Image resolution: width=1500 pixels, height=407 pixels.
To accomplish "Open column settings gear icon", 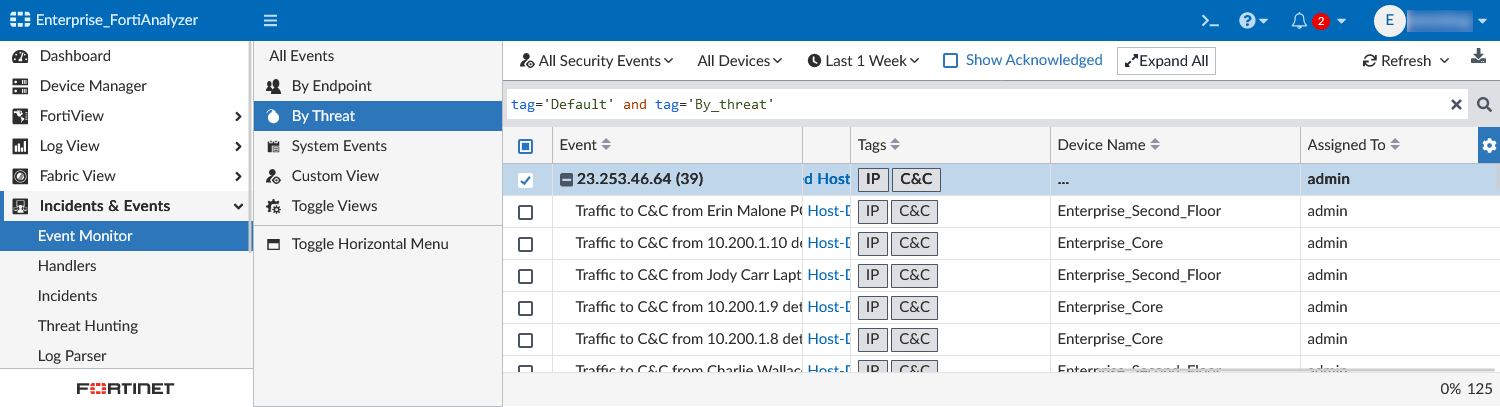I will point(1489,146).
